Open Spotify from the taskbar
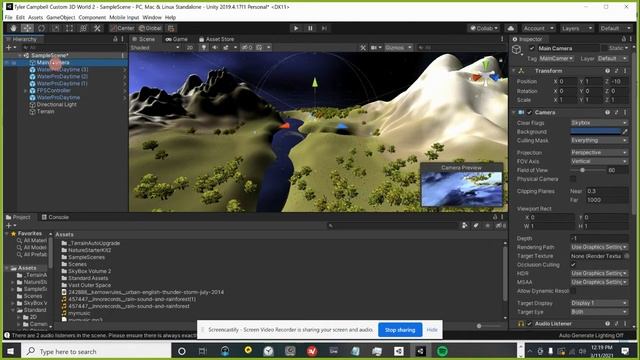Viewport: 640px width, 360px height. 442,351
